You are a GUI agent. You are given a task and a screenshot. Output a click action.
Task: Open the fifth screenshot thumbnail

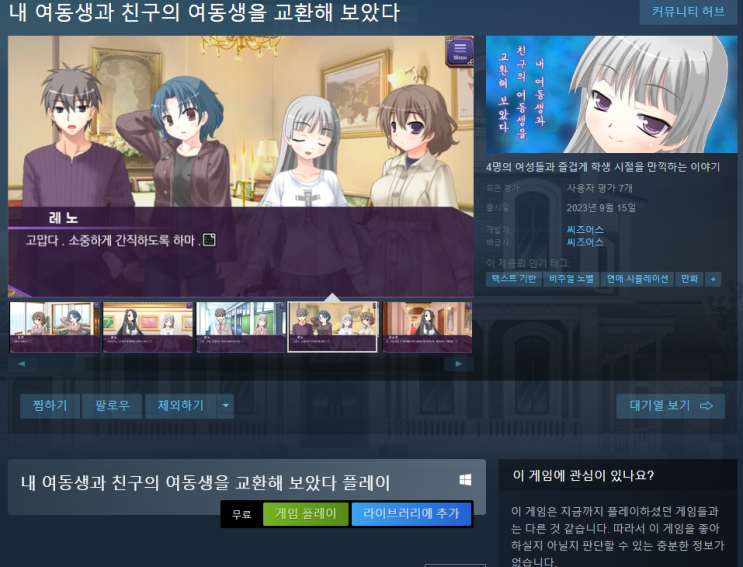click(427, 327)
